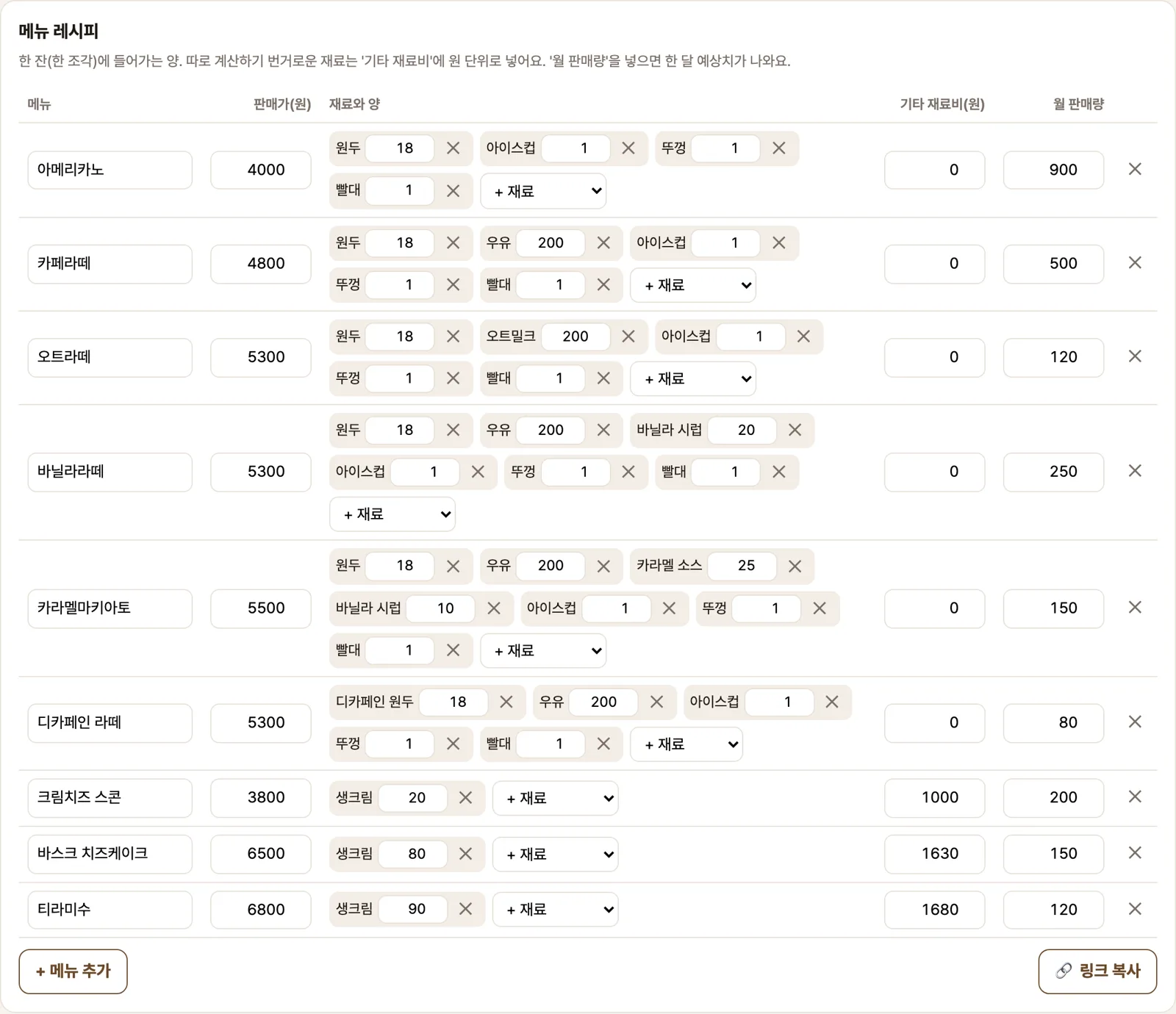Open + 재료 dropdown in 바닐라라떼 row

pos(392,514)
